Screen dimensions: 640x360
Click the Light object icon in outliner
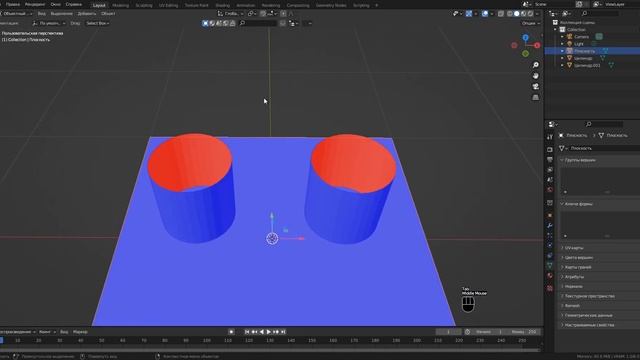click(569, 44)
